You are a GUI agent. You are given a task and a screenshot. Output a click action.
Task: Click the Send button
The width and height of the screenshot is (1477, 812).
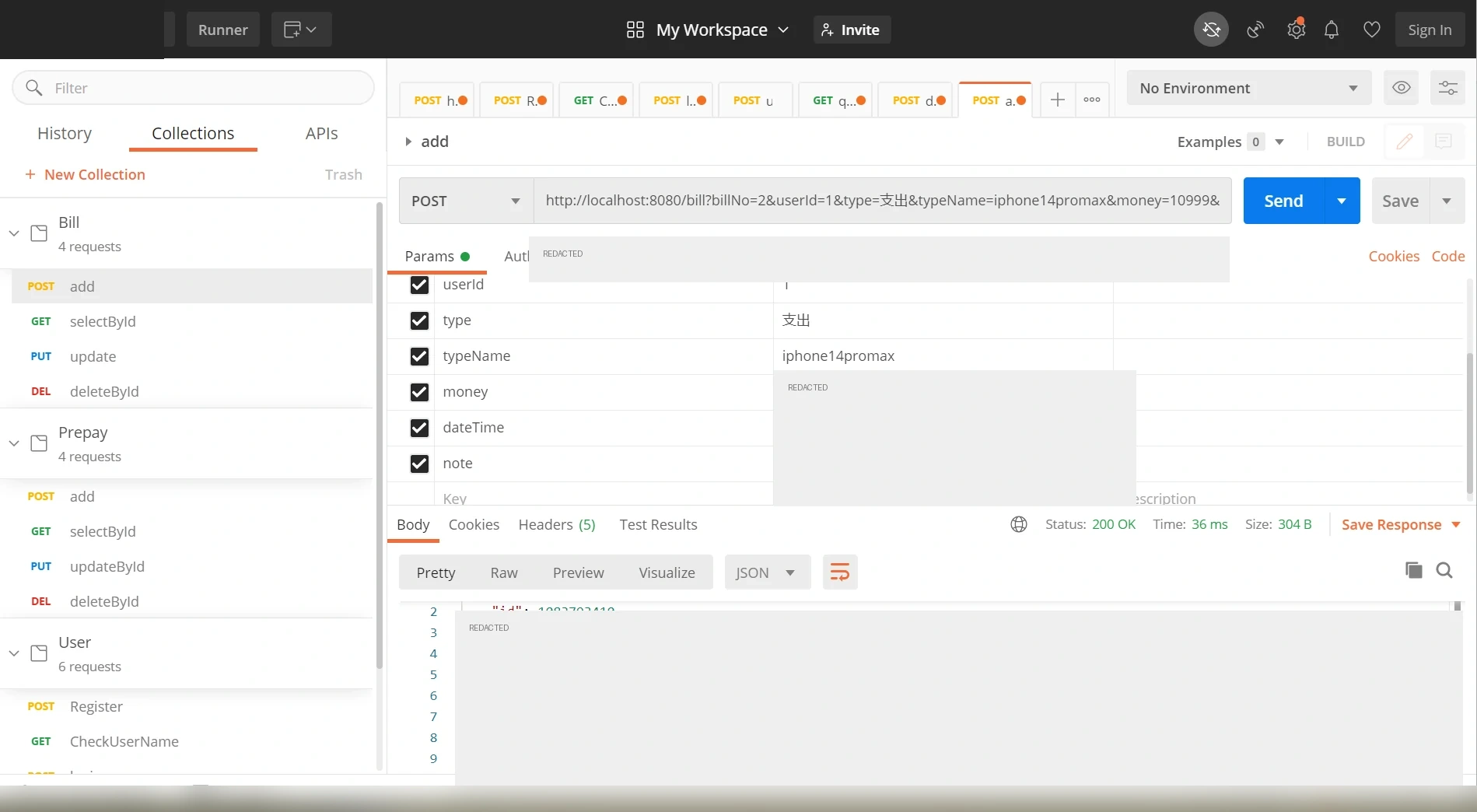click(1283, 201)
